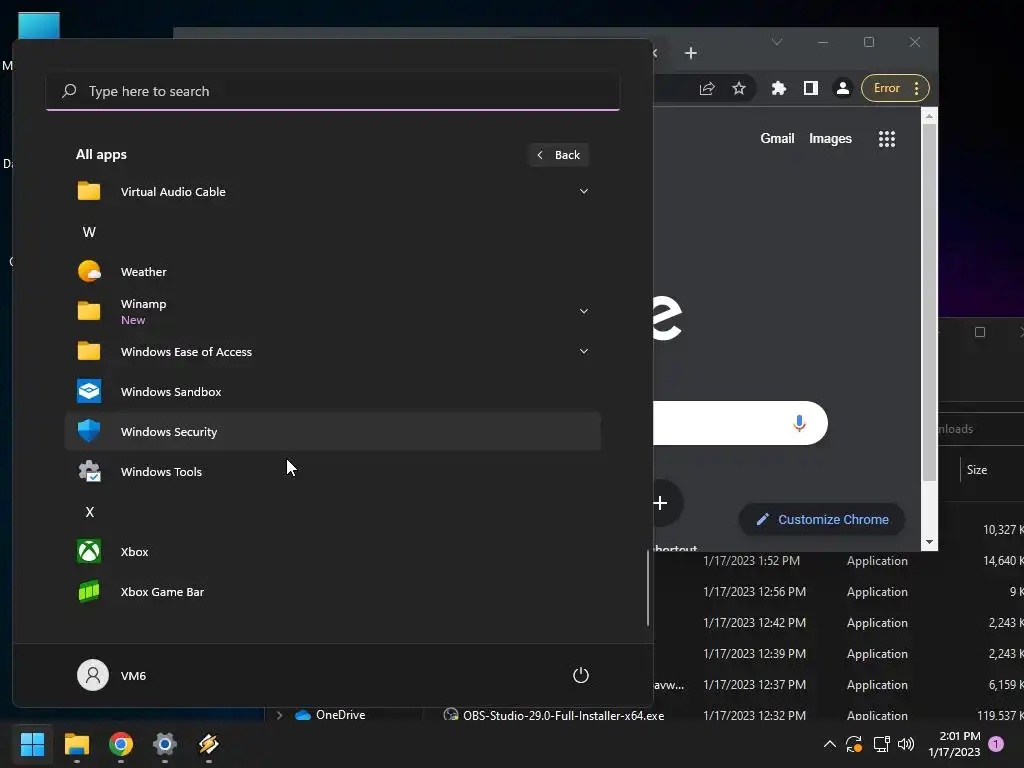Start voice search with the microphone

[799, 423]
